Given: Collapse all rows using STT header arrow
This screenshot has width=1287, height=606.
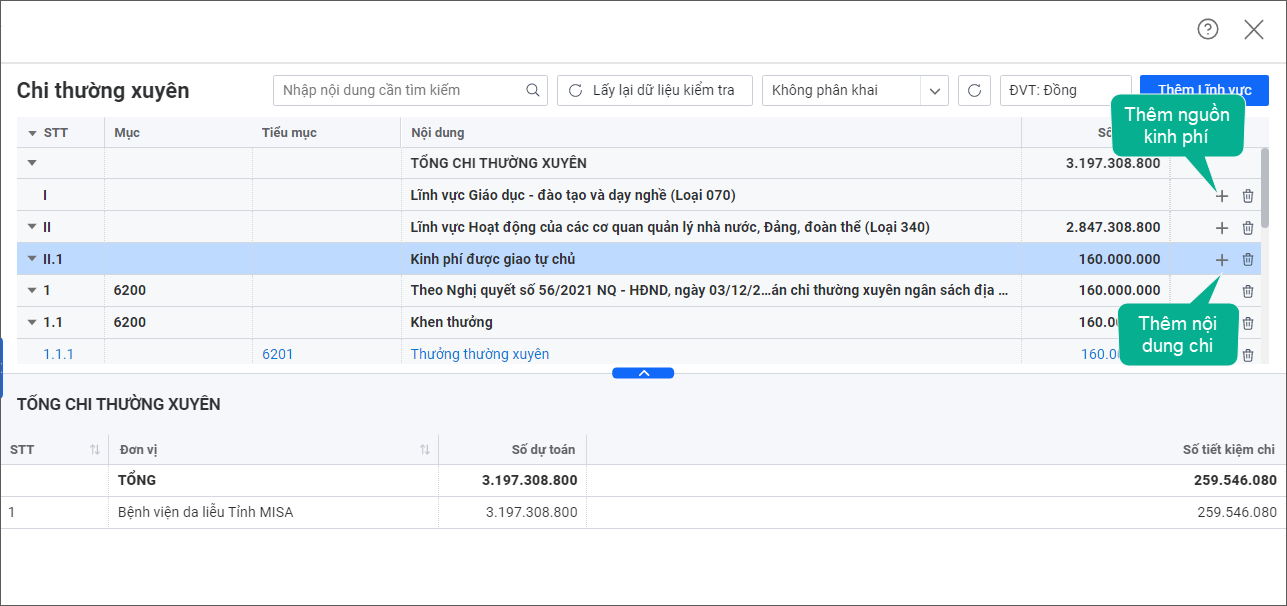Looking at the screenshot, I should click(32, 133).
